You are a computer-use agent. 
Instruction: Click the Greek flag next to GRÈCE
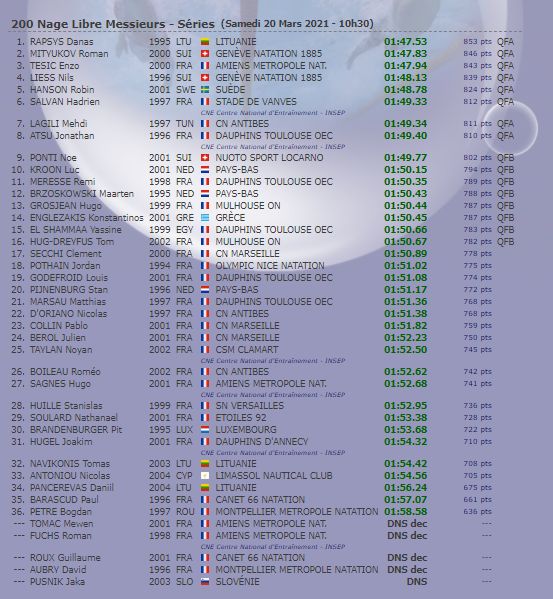tap(205, 218)
